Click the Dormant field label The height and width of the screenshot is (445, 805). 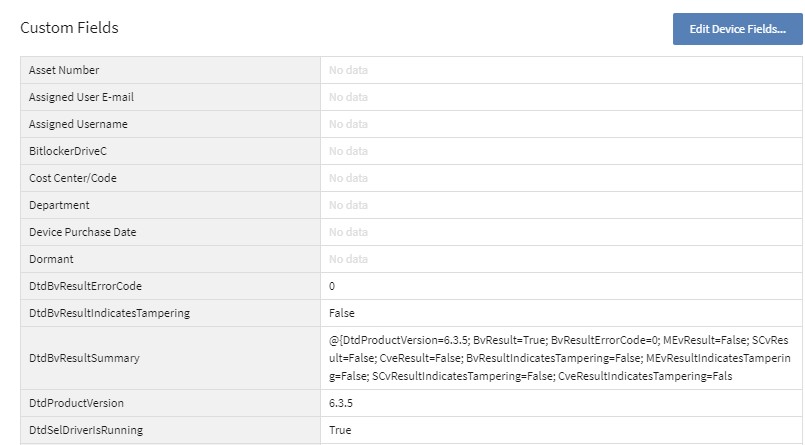(x=53, y=259)
